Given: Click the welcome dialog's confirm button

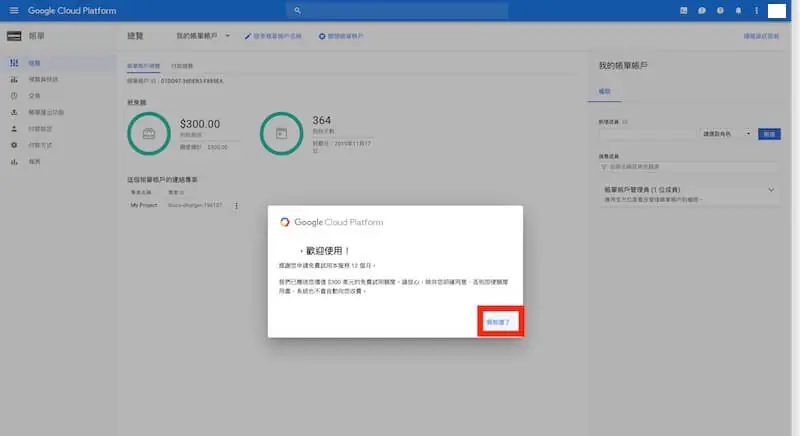Looking at the screenshot, I should point(498,322).
